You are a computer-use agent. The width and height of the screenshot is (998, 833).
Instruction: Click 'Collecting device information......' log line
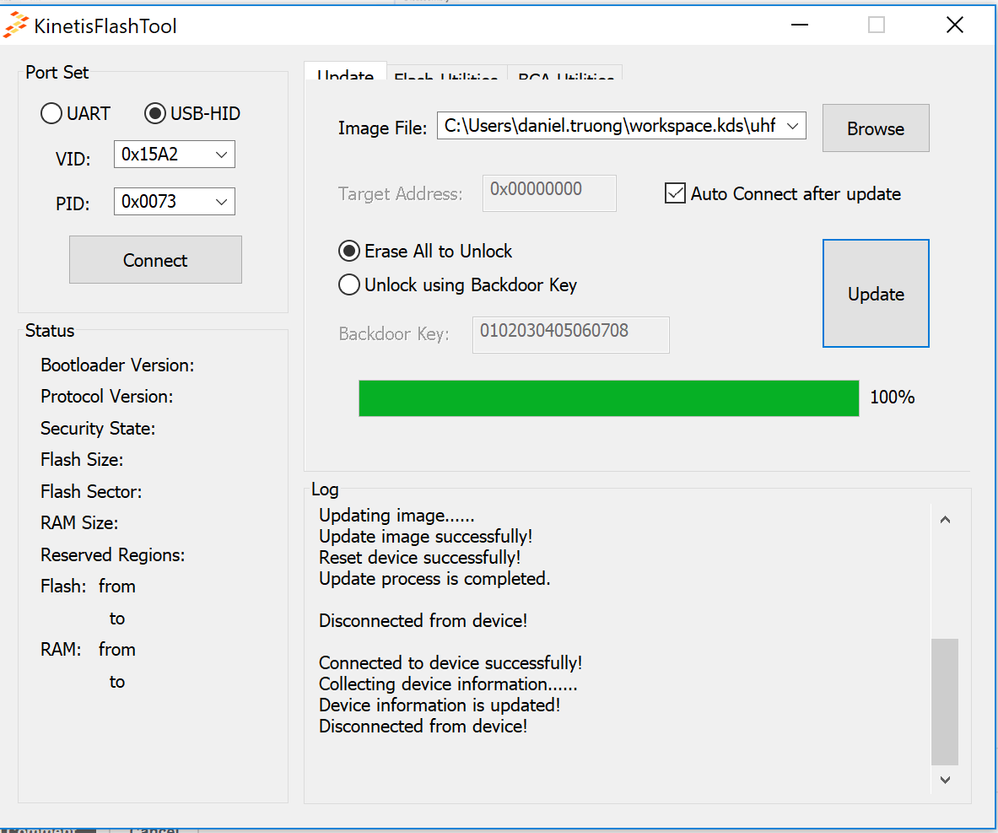pyautogui.click(x=448, y=684)
